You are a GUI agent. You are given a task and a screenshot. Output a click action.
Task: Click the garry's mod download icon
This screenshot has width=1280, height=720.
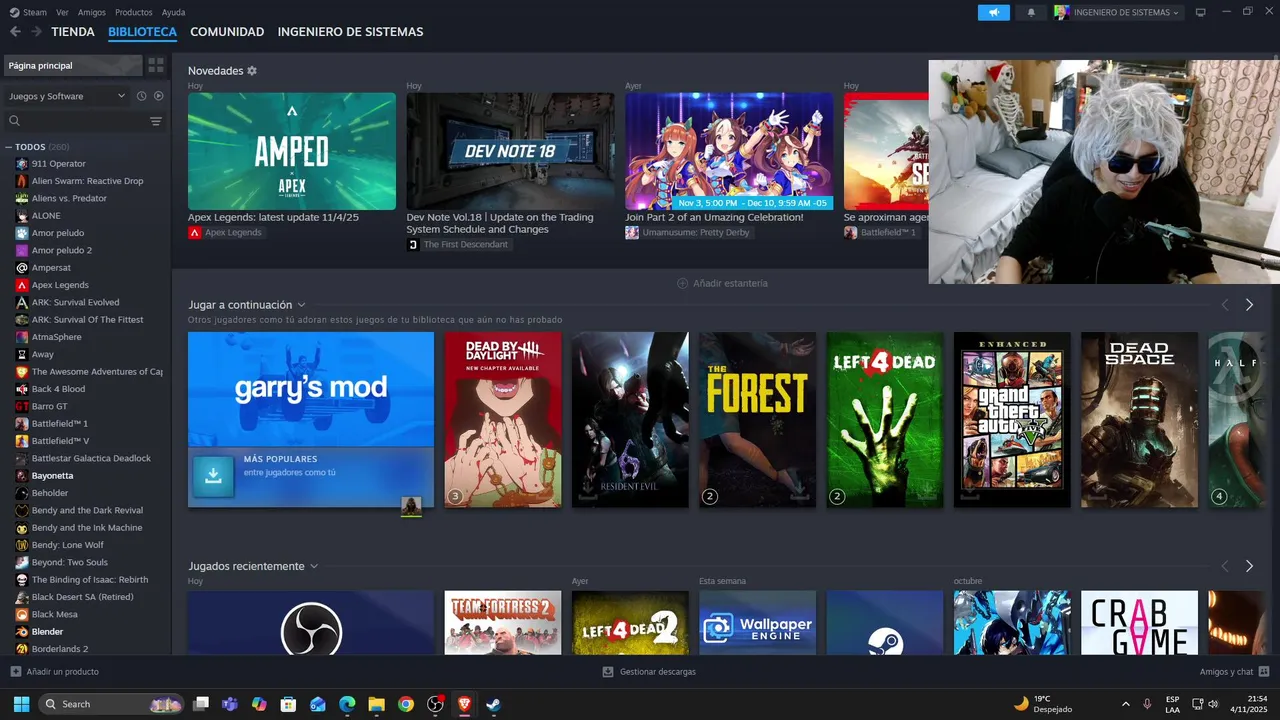[x=213, y=477]
